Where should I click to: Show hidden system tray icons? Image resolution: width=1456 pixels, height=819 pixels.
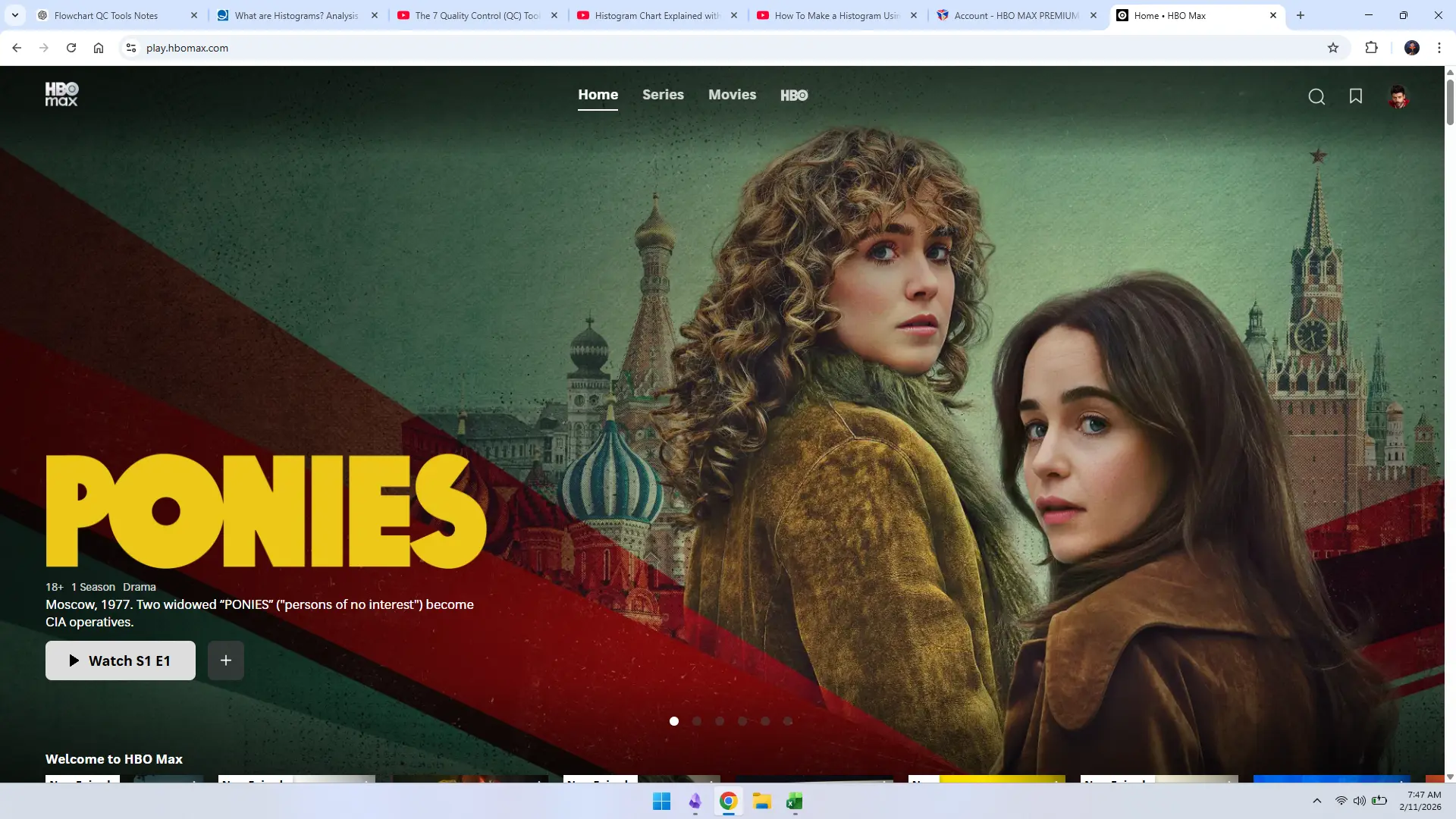pos(1317,801)
